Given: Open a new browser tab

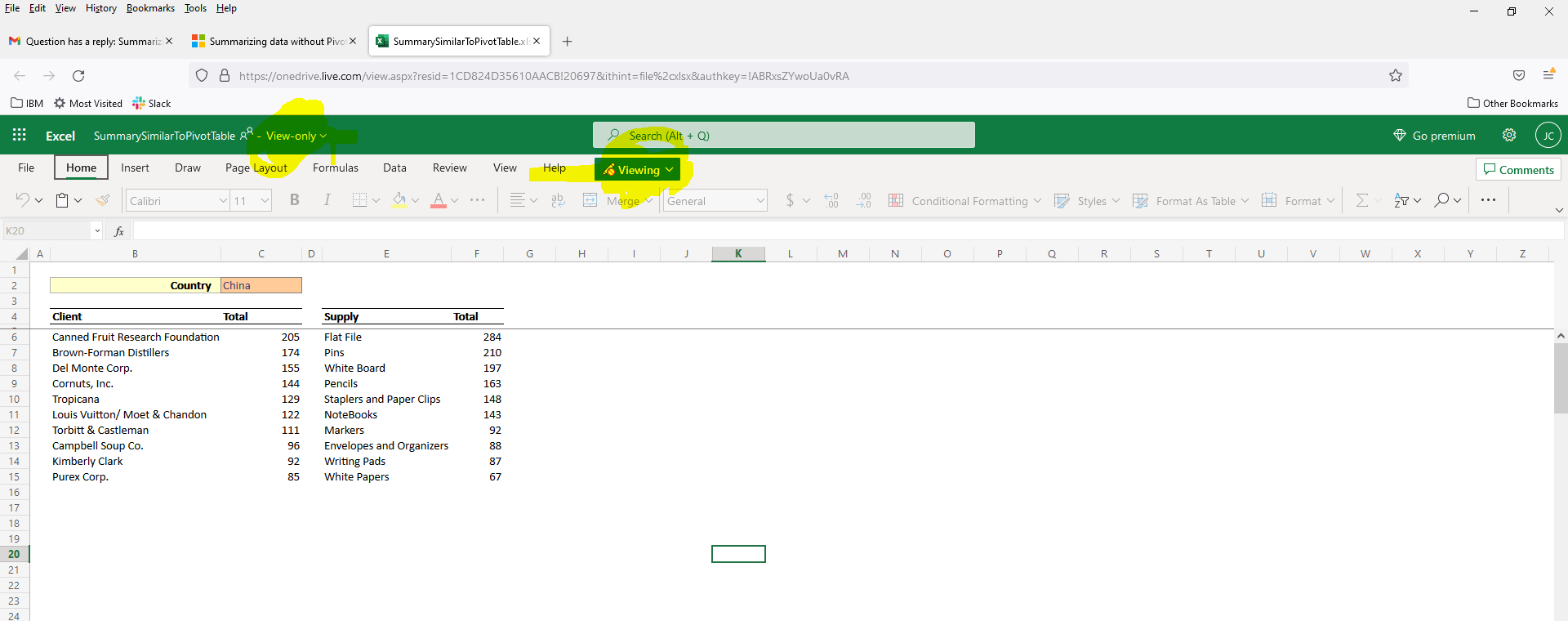Looking at the screenshot, I should coord(568,41).
